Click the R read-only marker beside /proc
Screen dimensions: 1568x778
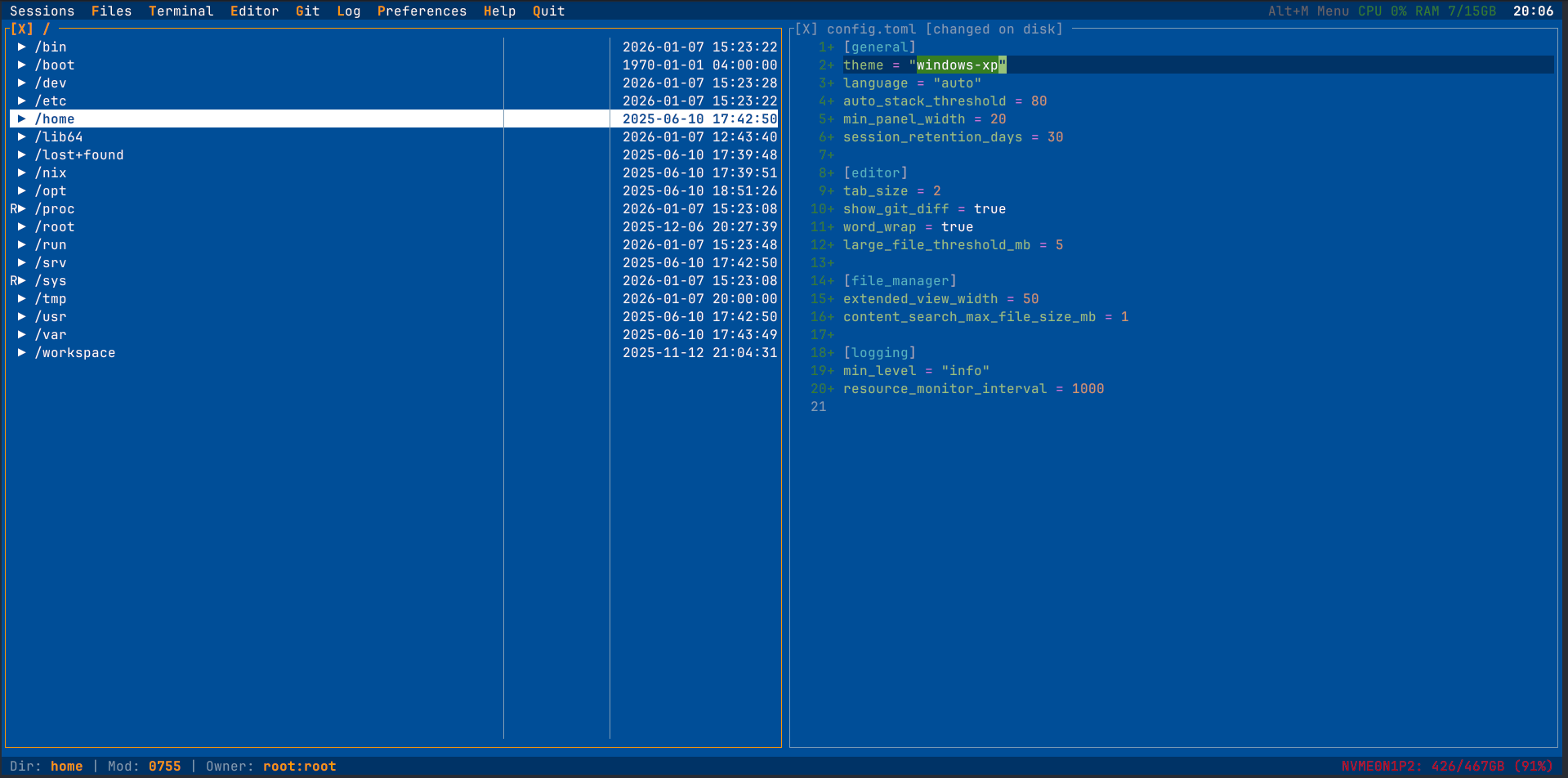click(13, 208)
